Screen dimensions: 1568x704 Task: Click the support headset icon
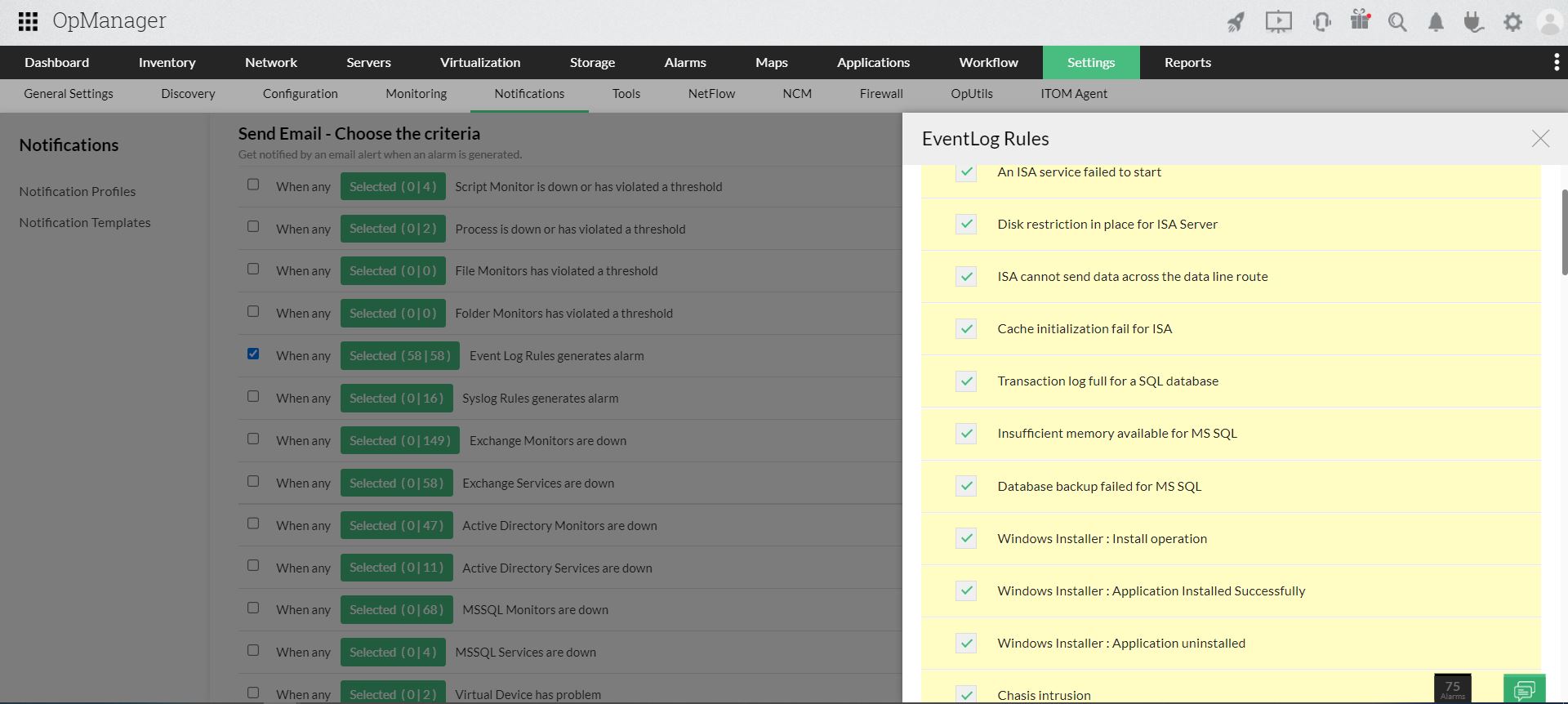pyautogui.click(x=1321, y=22)
